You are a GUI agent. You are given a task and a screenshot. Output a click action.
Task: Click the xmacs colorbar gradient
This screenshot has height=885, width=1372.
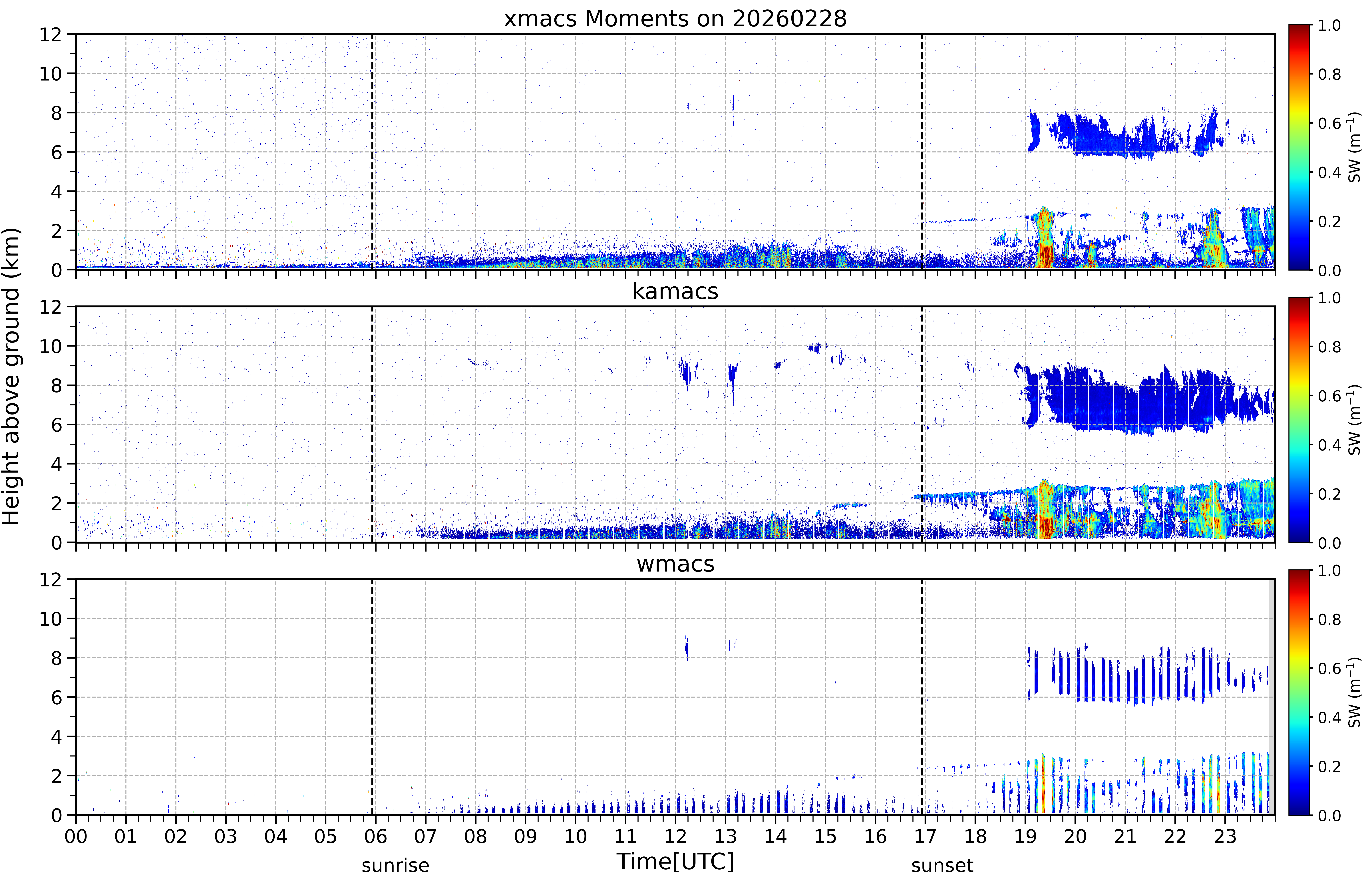[1299, 147]
